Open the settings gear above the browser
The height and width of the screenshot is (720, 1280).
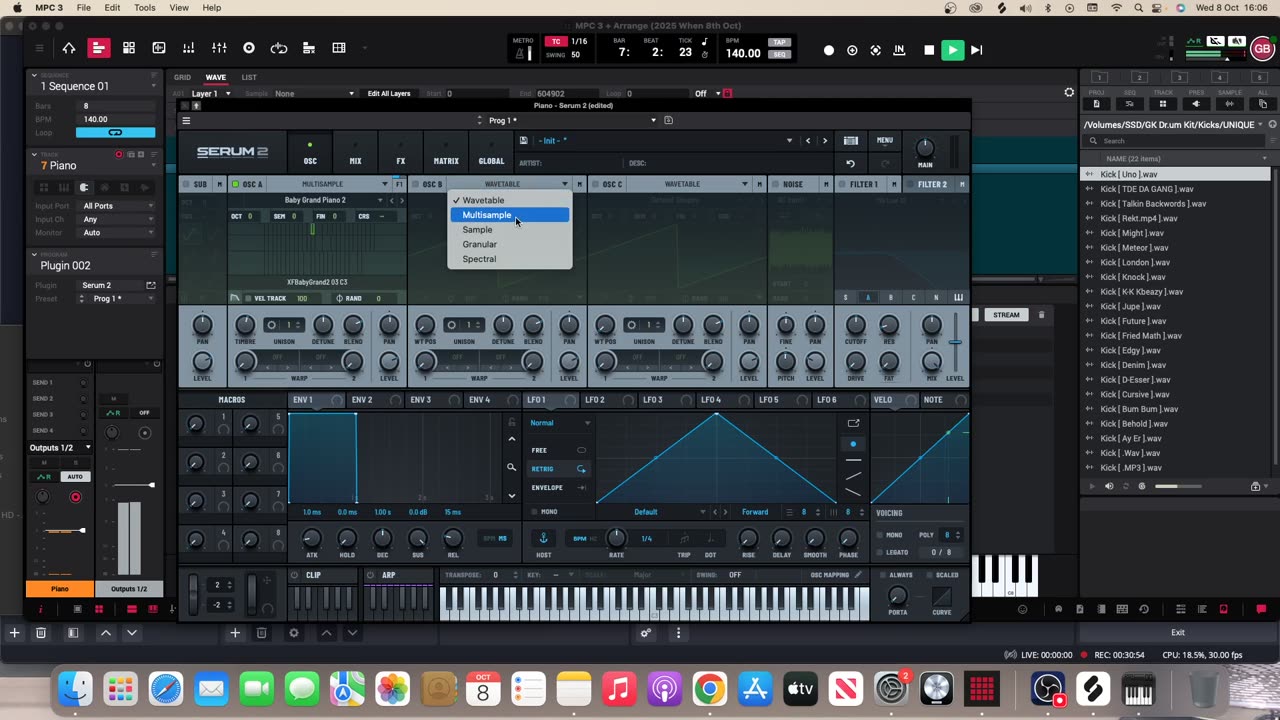tap(1069, 93)
